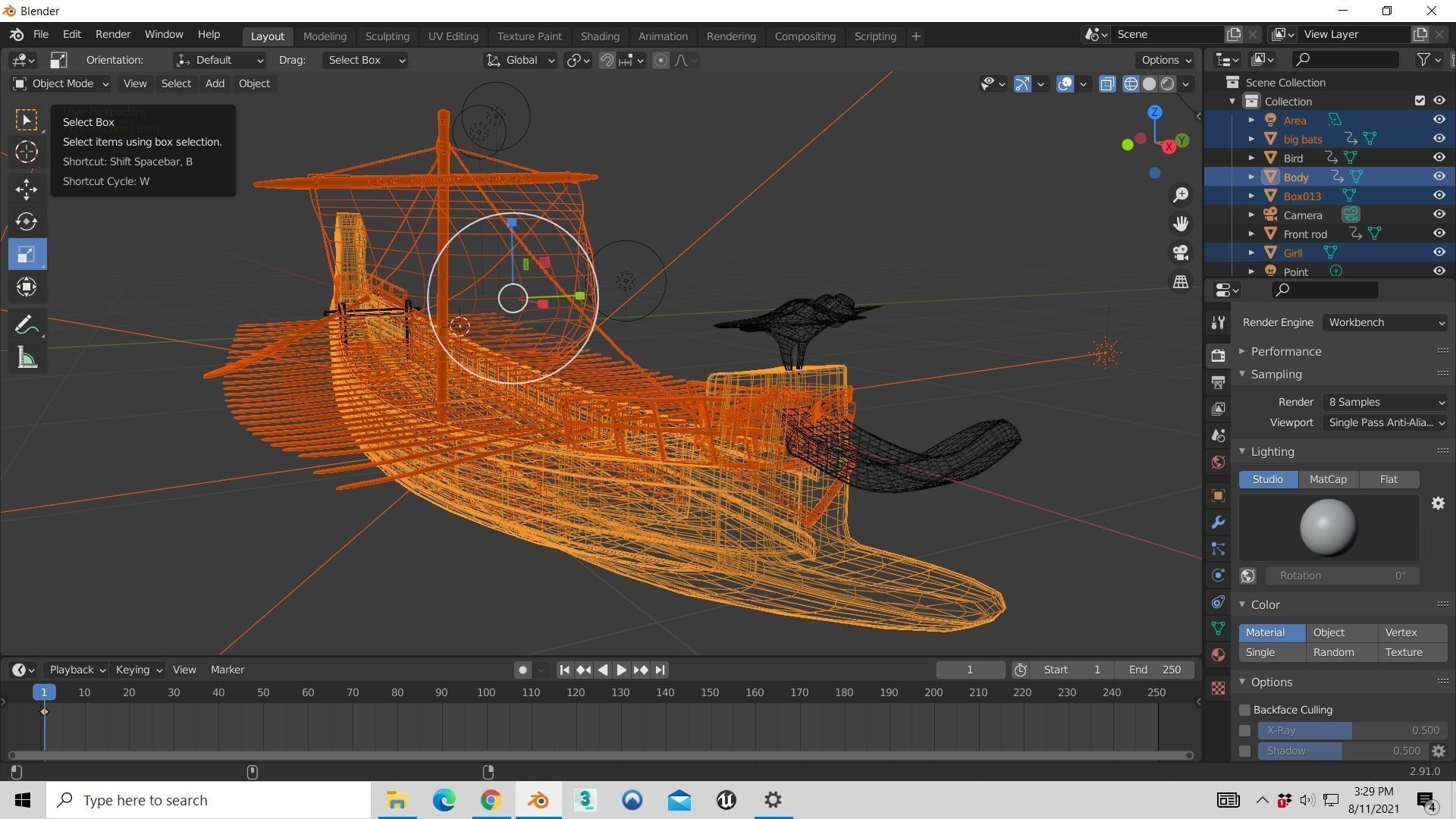Toggle viewport overlays button

1065,83
